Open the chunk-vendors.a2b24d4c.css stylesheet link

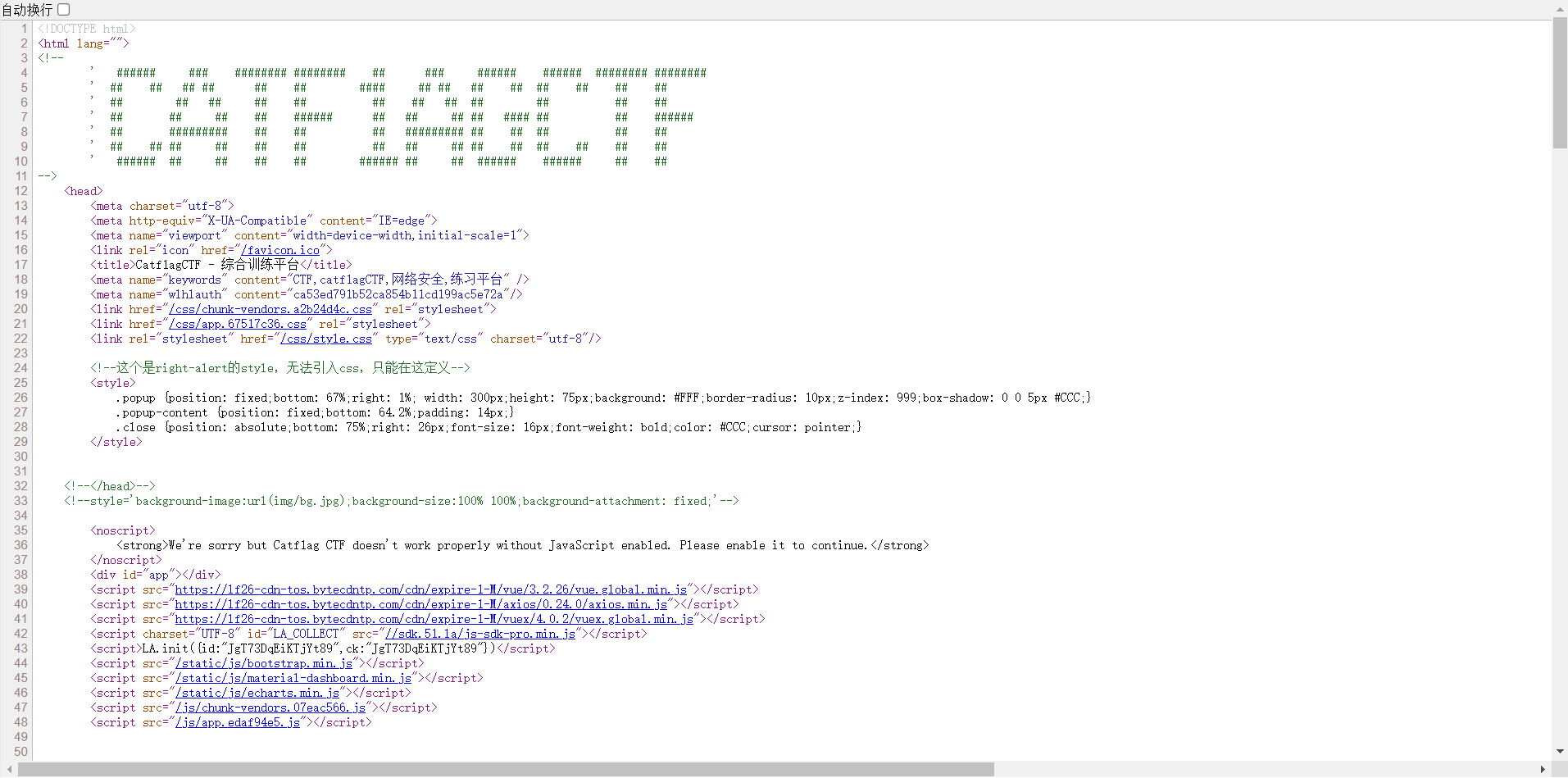point(271,309)
